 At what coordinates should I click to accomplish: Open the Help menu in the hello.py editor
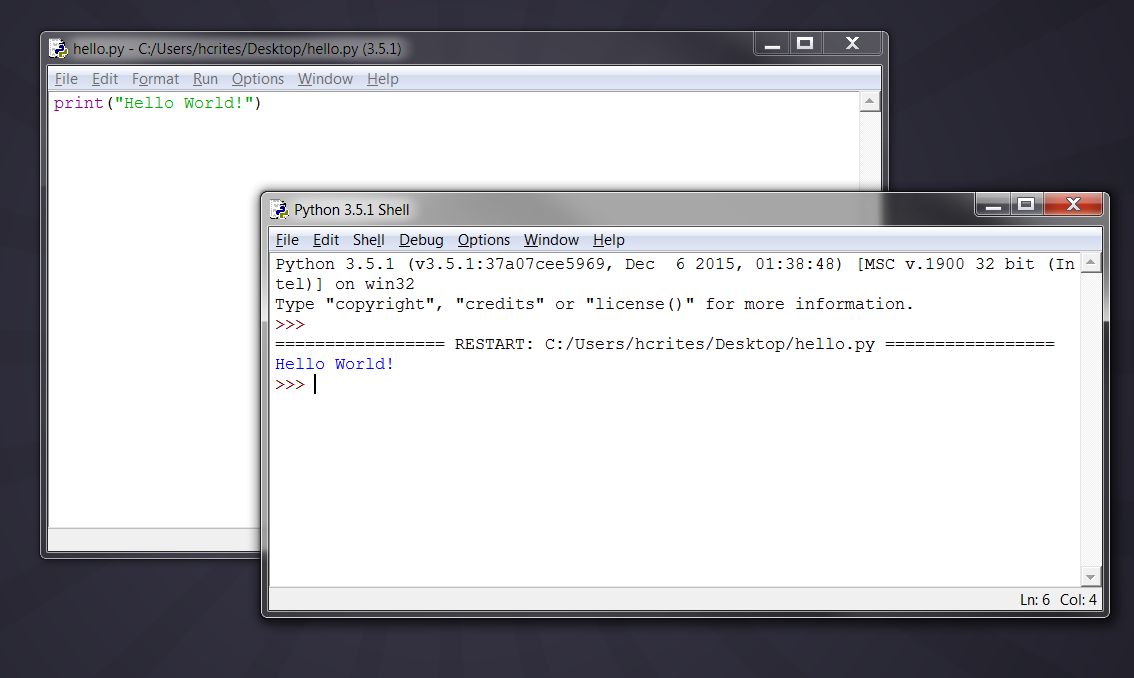pos(382,78)
